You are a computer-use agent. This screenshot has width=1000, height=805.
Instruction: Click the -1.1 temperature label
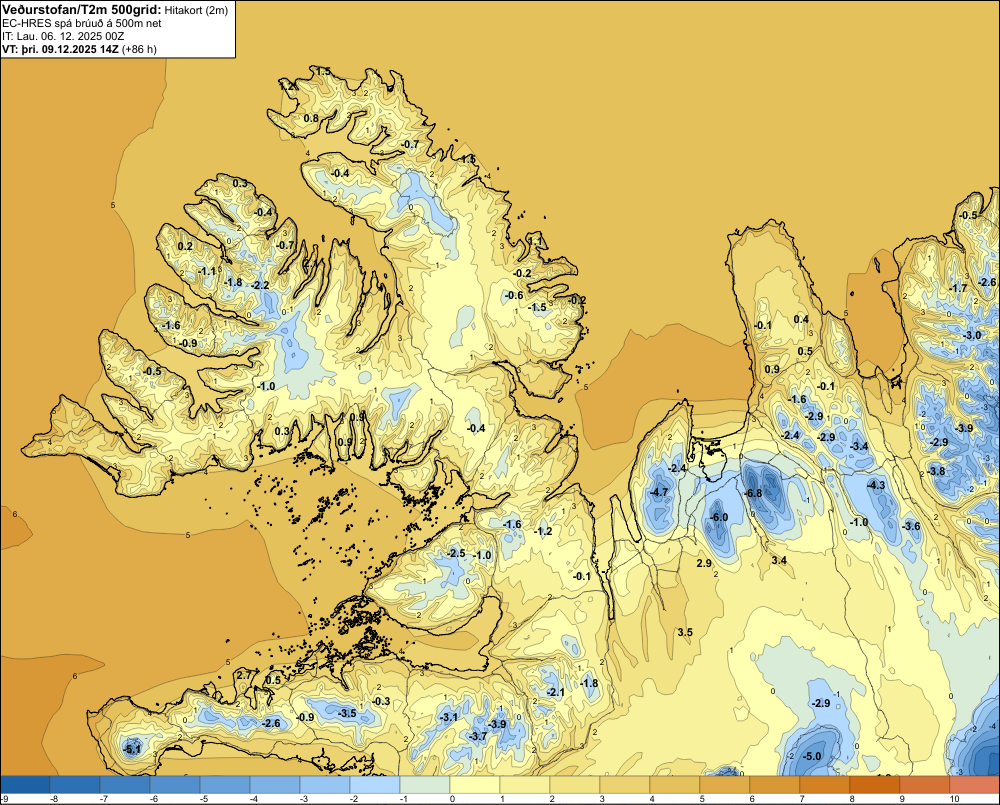(207, 271)
